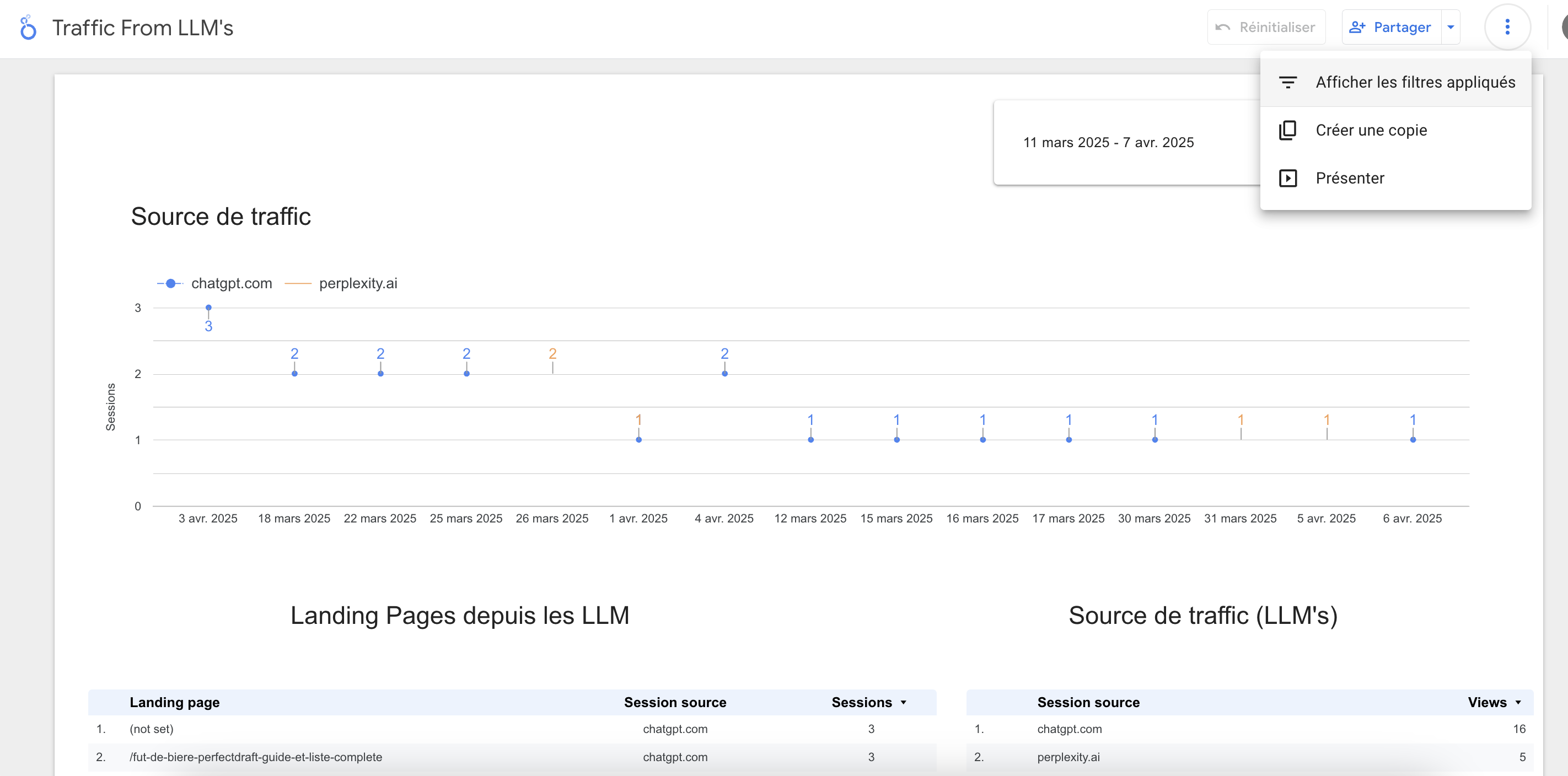
Task: Click chatgpt.com in the LLM sources table
Action: [1070, 729]
